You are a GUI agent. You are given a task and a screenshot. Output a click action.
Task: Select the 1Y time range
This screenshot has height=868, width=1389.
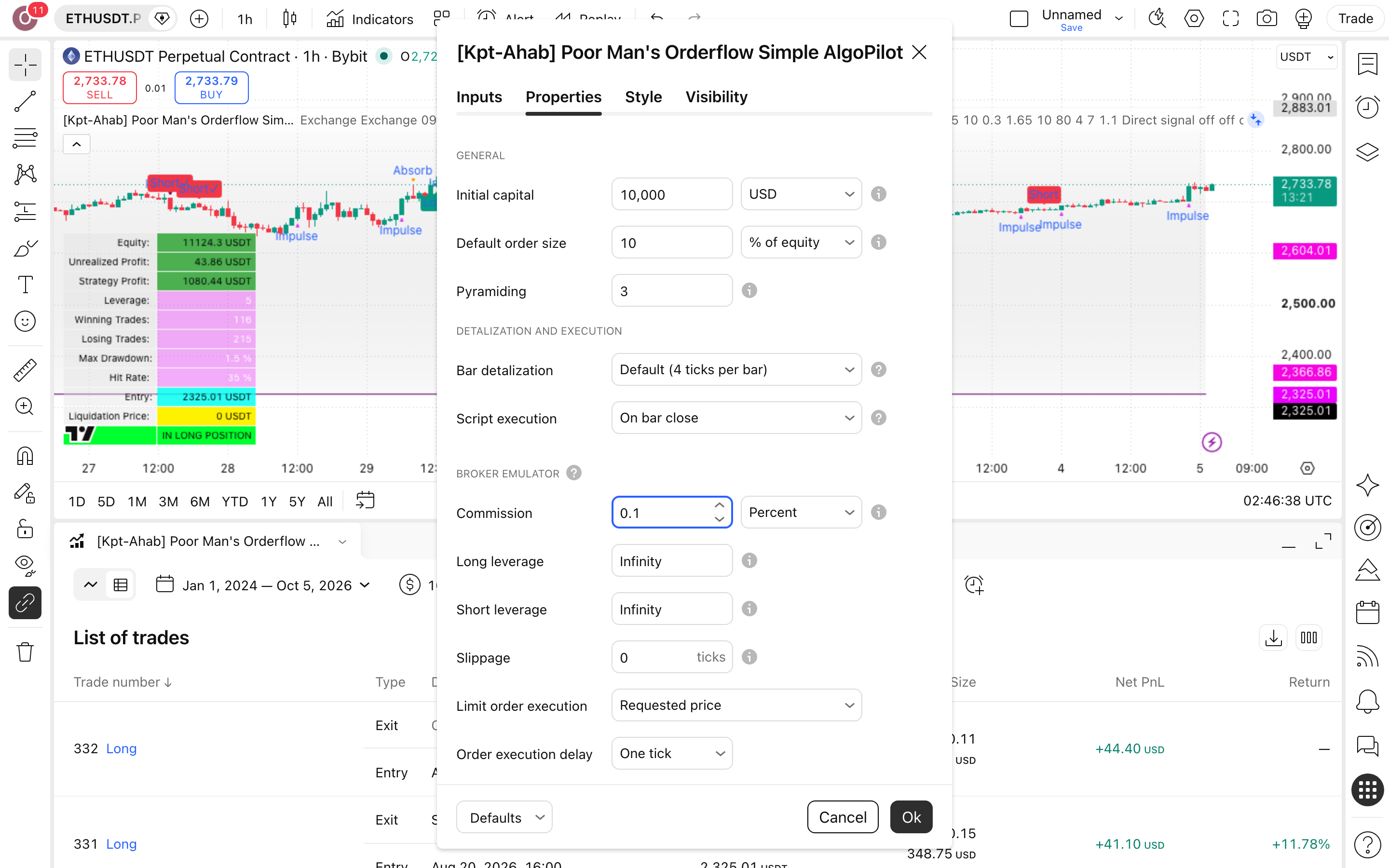point(269,501)
